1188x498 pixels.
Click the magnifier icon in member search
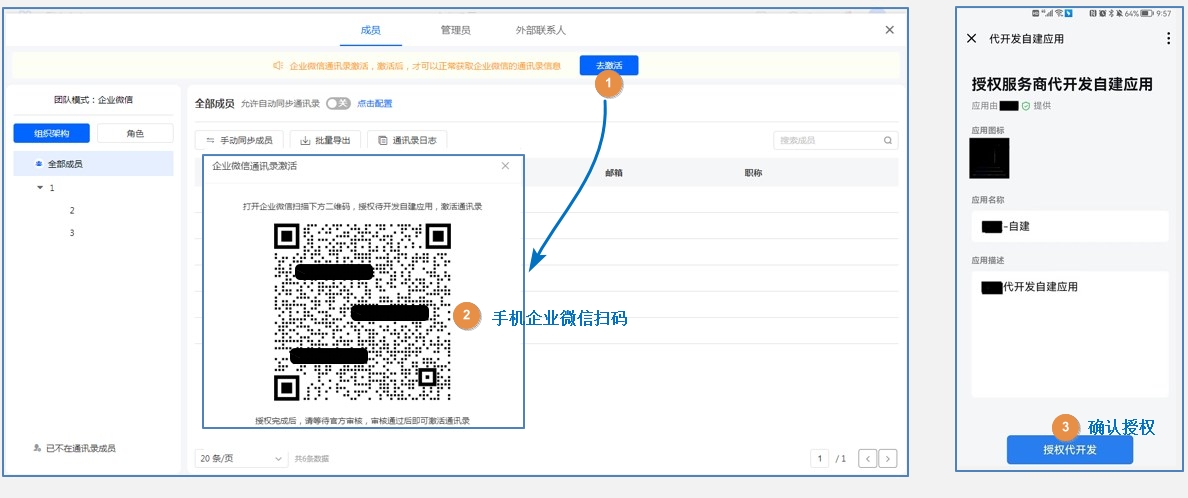click(x=887, y=141)
